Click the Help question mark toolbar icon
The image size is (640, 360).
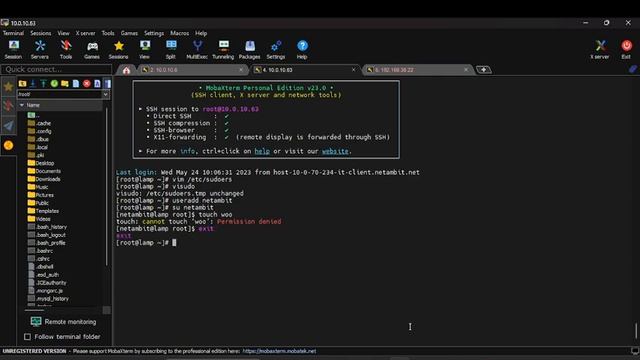[x=302, y=49]
